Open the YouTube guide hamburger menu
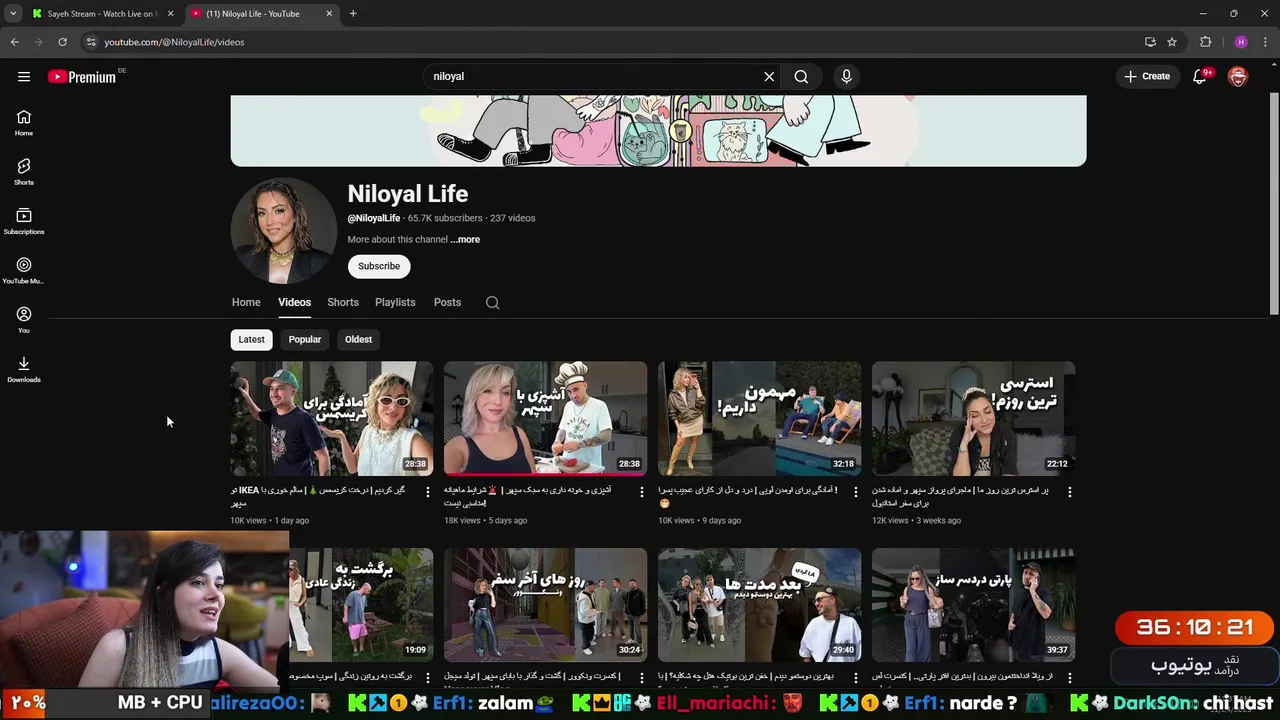 tap(24, 76)
